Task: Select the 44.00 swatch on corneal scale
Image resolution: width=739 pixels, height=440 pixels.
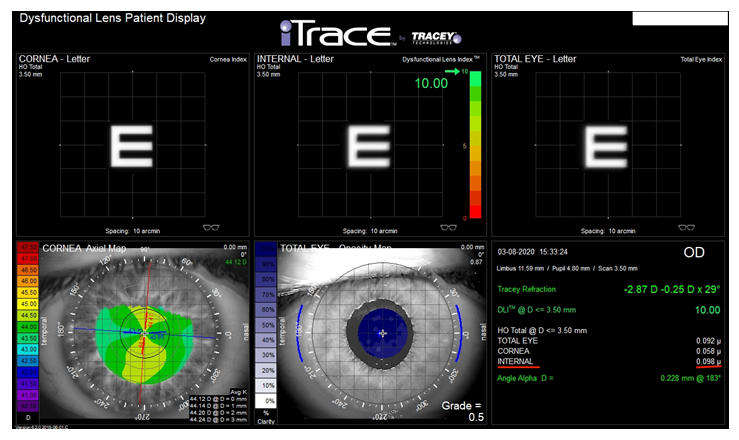Action: pos(28,326)
